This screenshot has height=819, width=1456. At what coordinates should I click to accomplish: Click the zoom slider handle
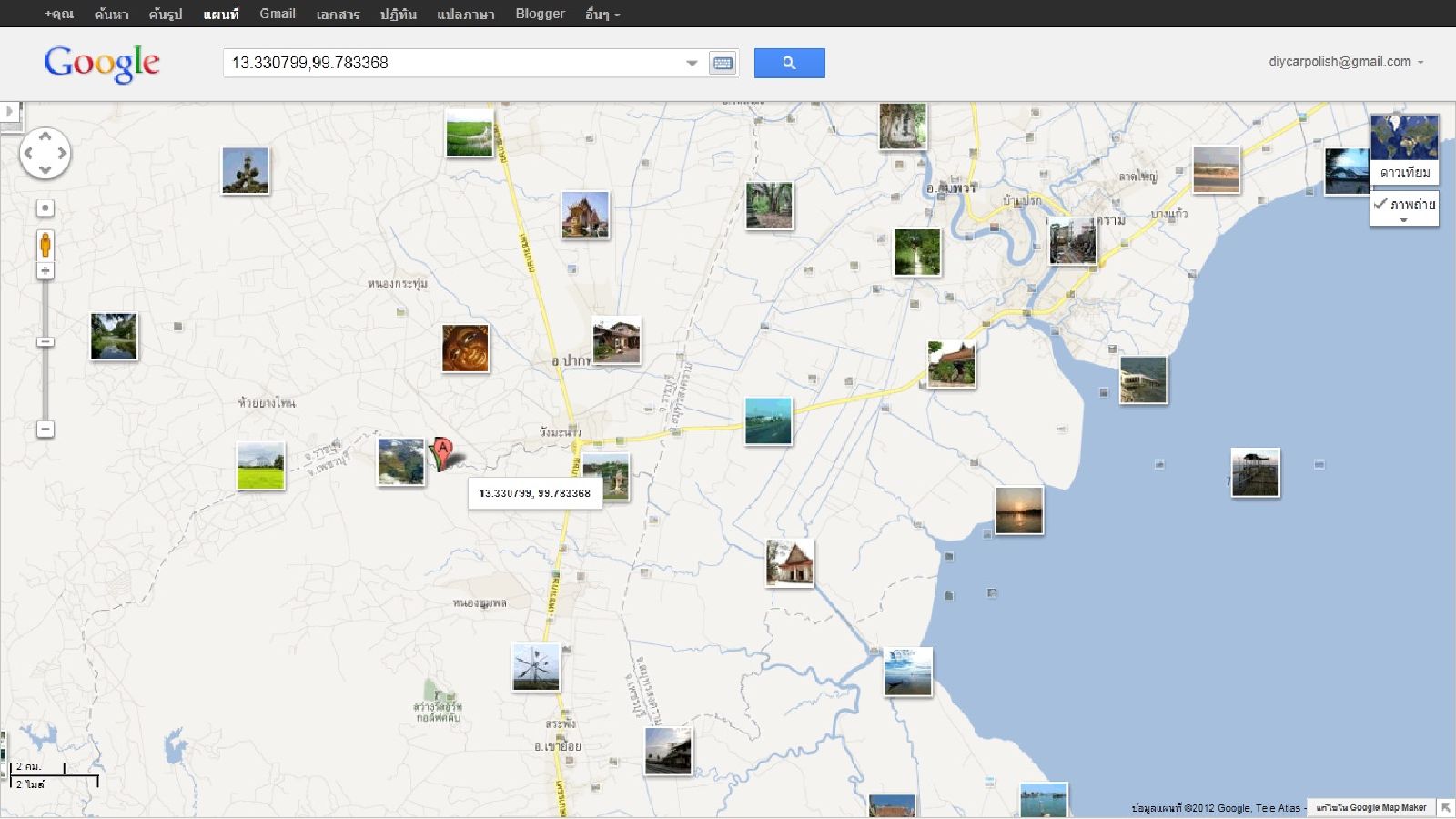pyautogui.click(x=45, y=342)
